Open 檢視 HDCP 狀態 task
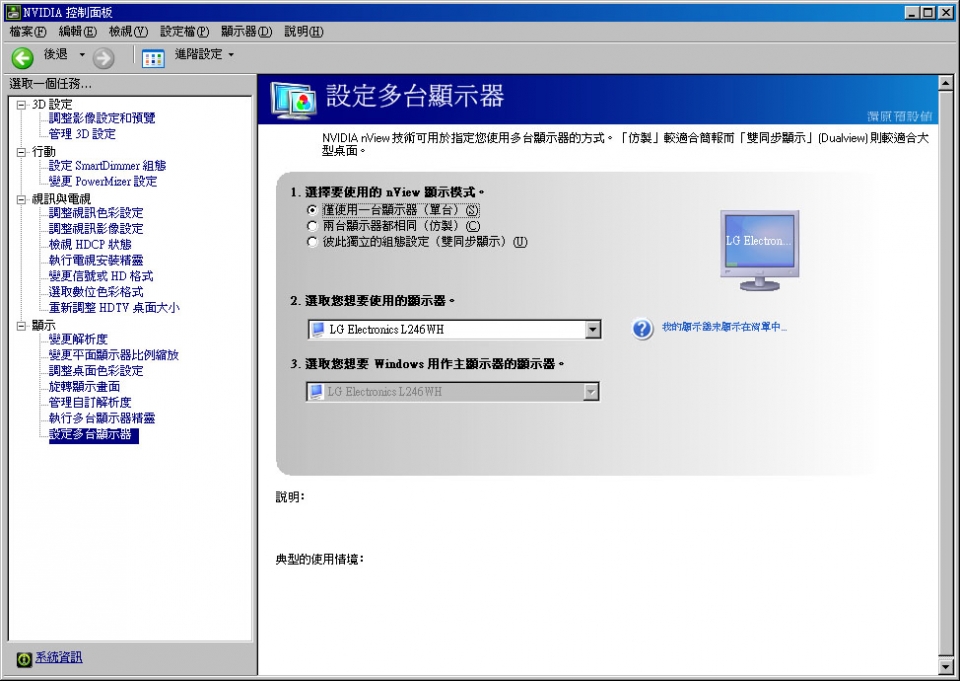The height and width of the screenshot is (681, 960). click(90, 245)
